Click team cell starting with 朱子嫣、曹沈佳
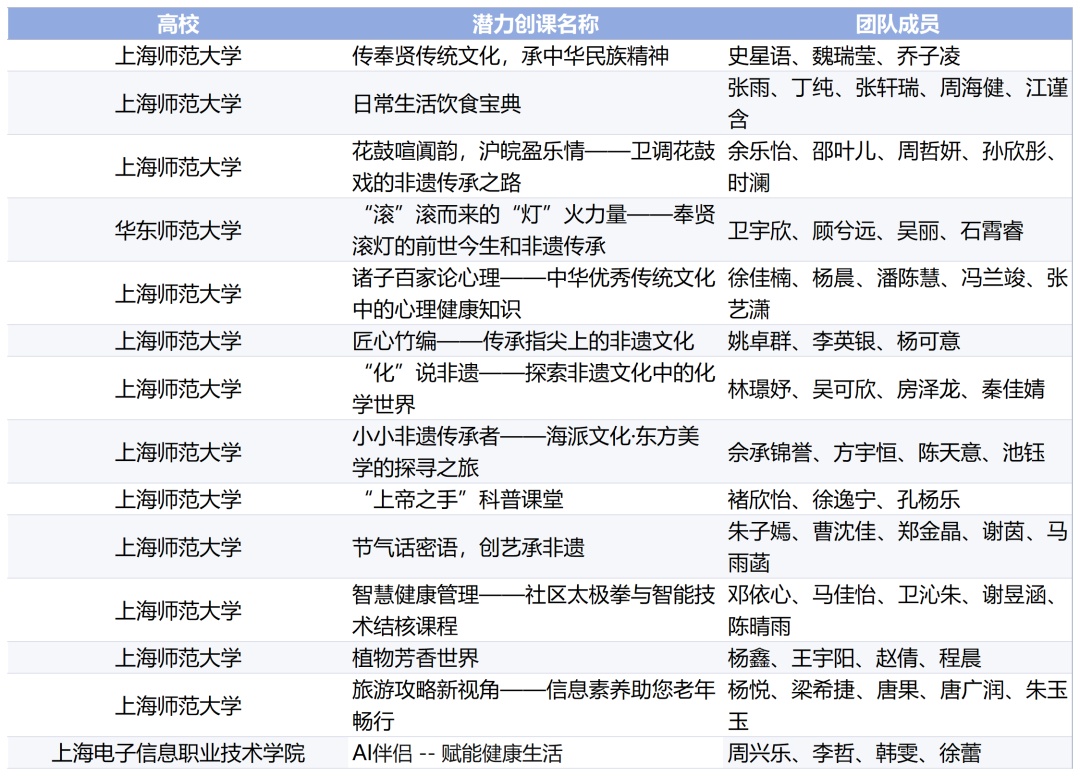The image size is (1080, 776). 897,547
